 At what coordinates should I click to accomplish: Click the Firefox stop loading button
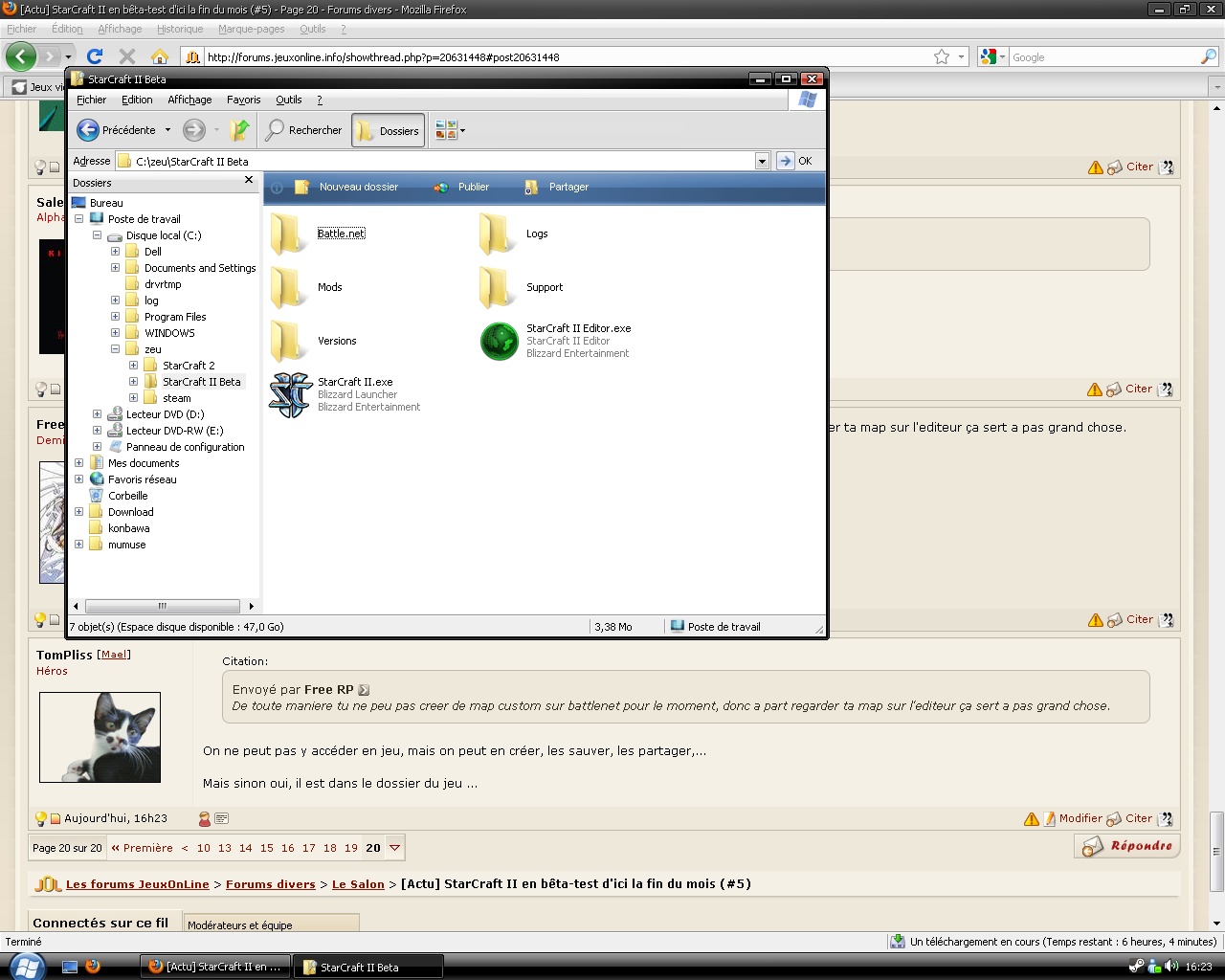(x=126, y=56)
